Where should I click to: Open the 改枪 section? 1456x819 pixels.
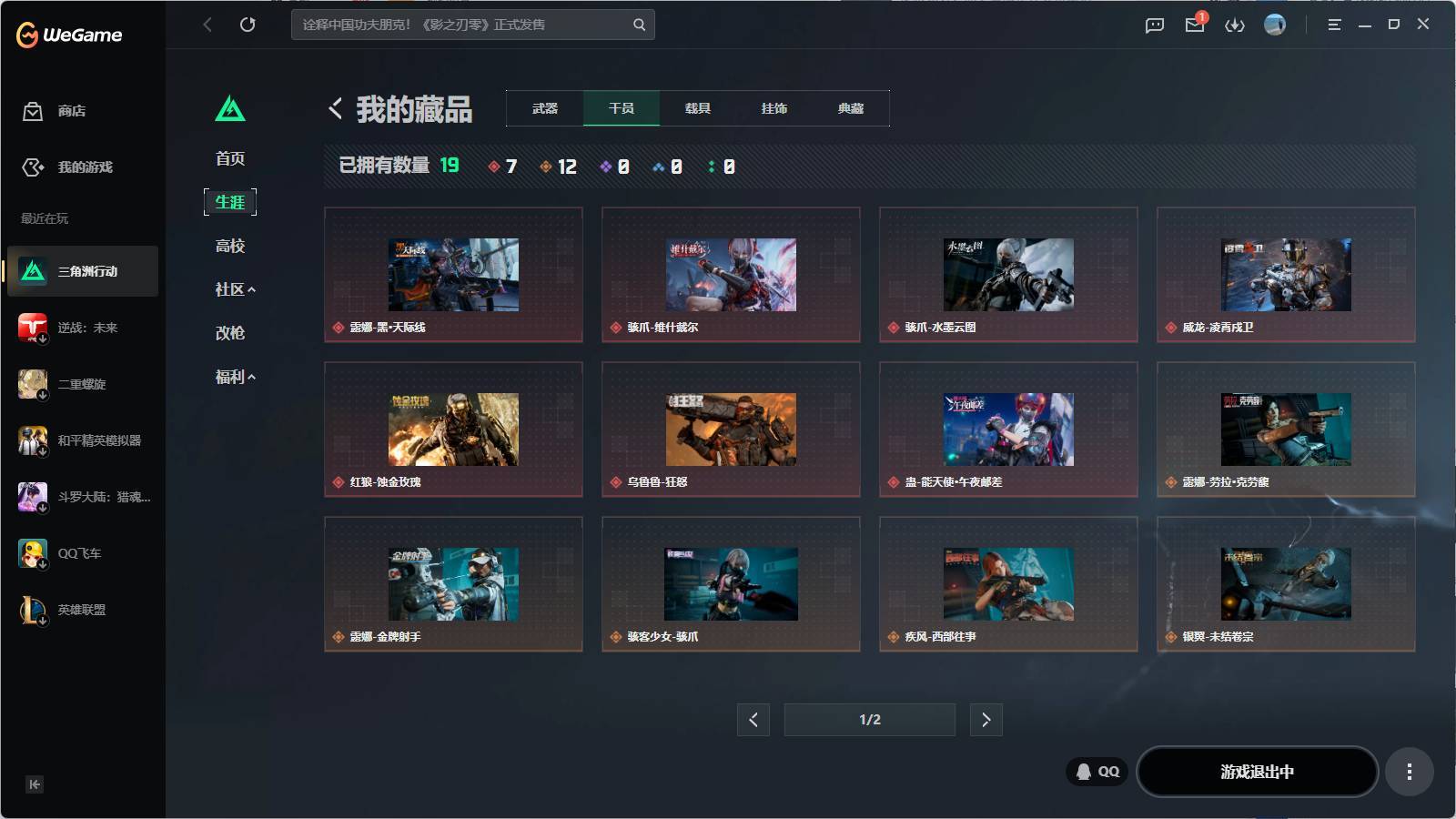[230, 333]
